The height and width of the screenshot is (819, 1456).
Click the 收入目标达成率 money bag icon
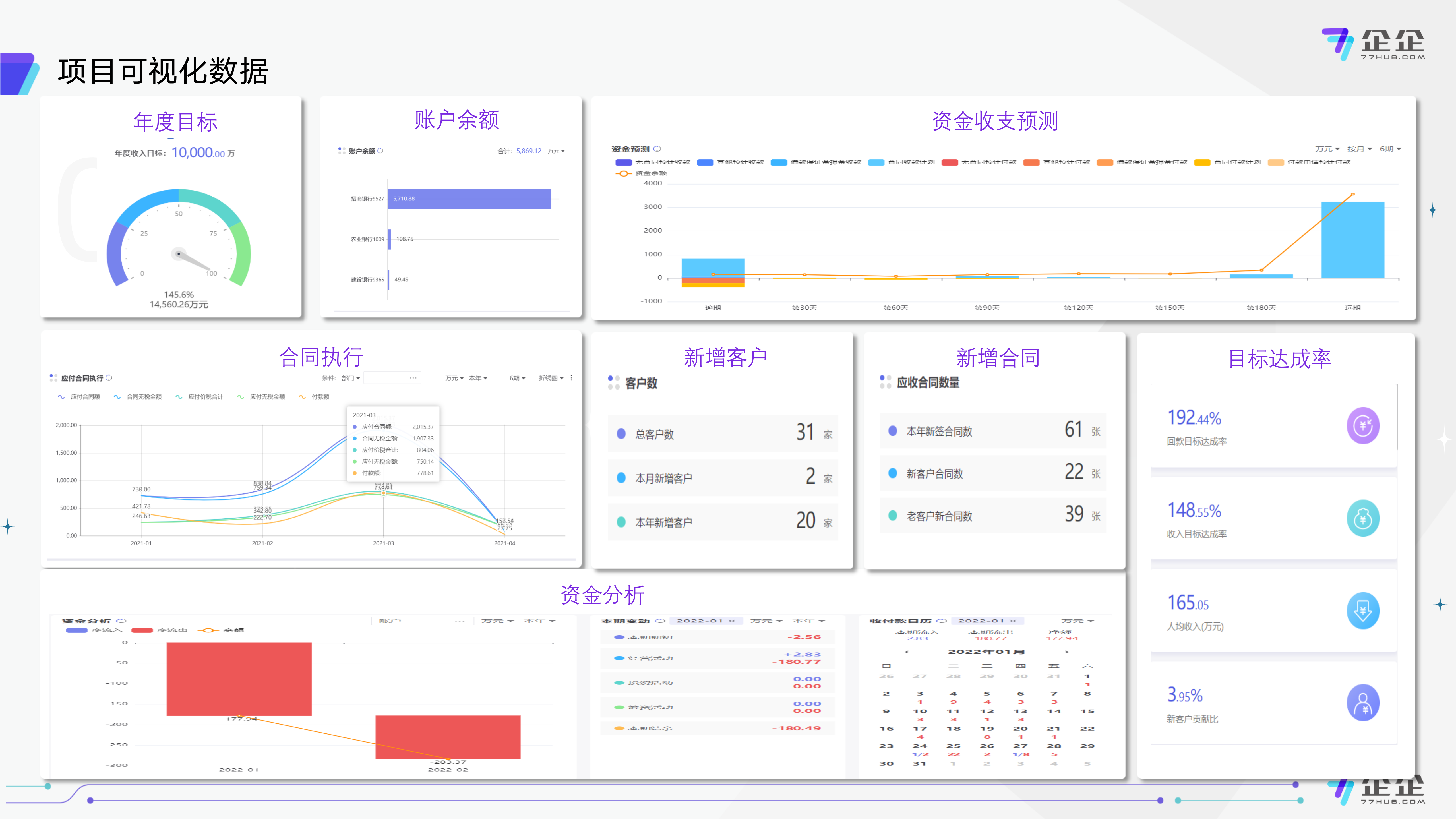click(x=1363, y=518)
